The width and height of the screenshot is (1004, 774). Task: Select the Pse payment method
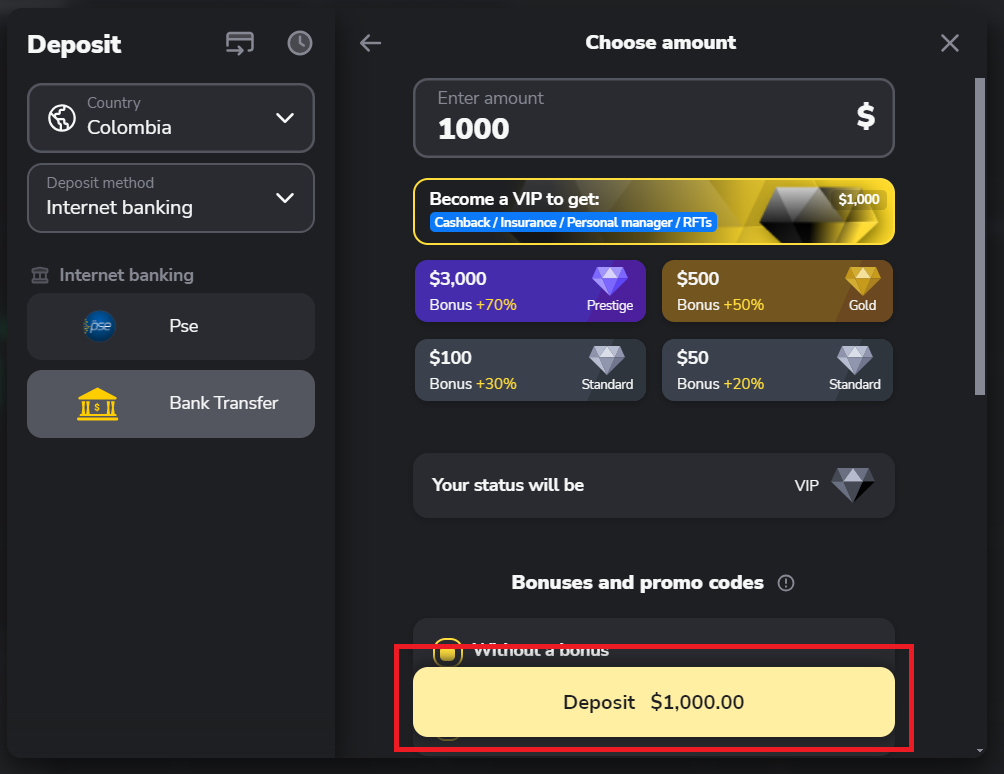pyautogui.click(x=171, y=326)
